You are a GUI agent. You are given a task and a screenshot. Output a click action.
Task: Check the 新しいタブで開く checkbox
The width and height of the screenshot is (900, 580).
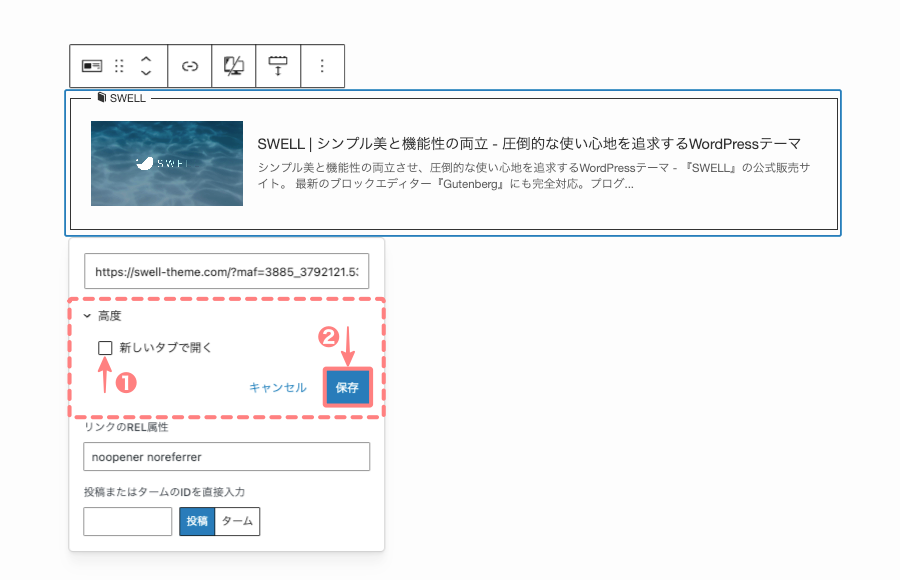tap(105, 347)
